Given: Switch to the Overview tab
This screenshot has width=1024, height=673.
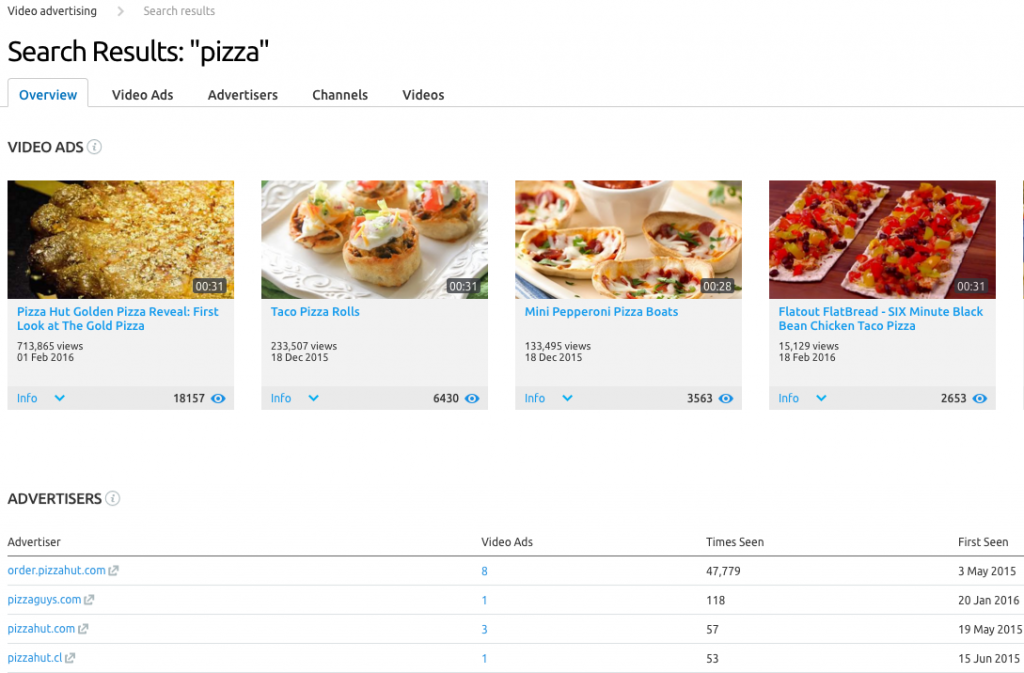Looking at the screenshot, I should [x=48, y=95].
